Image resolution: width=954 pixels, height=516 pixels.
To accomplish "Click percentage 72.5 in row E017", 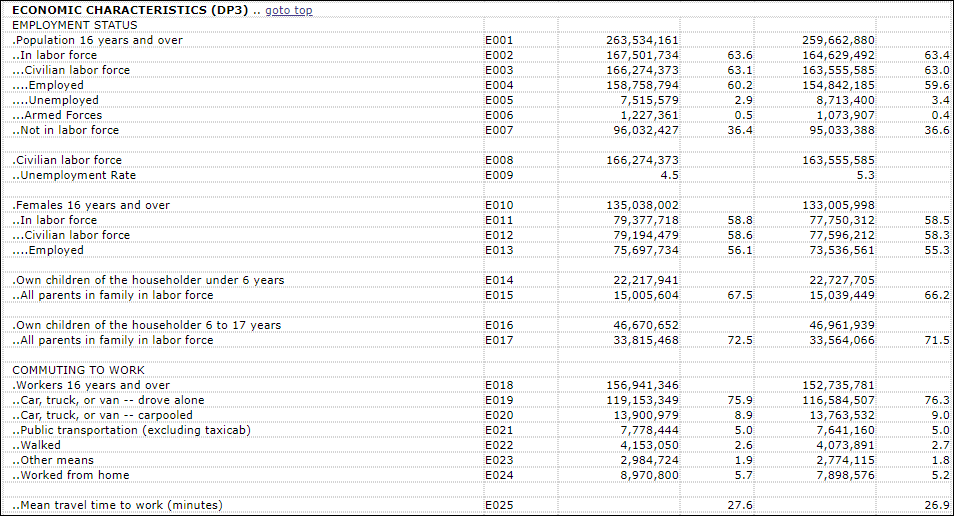I will tap(740, 340).
